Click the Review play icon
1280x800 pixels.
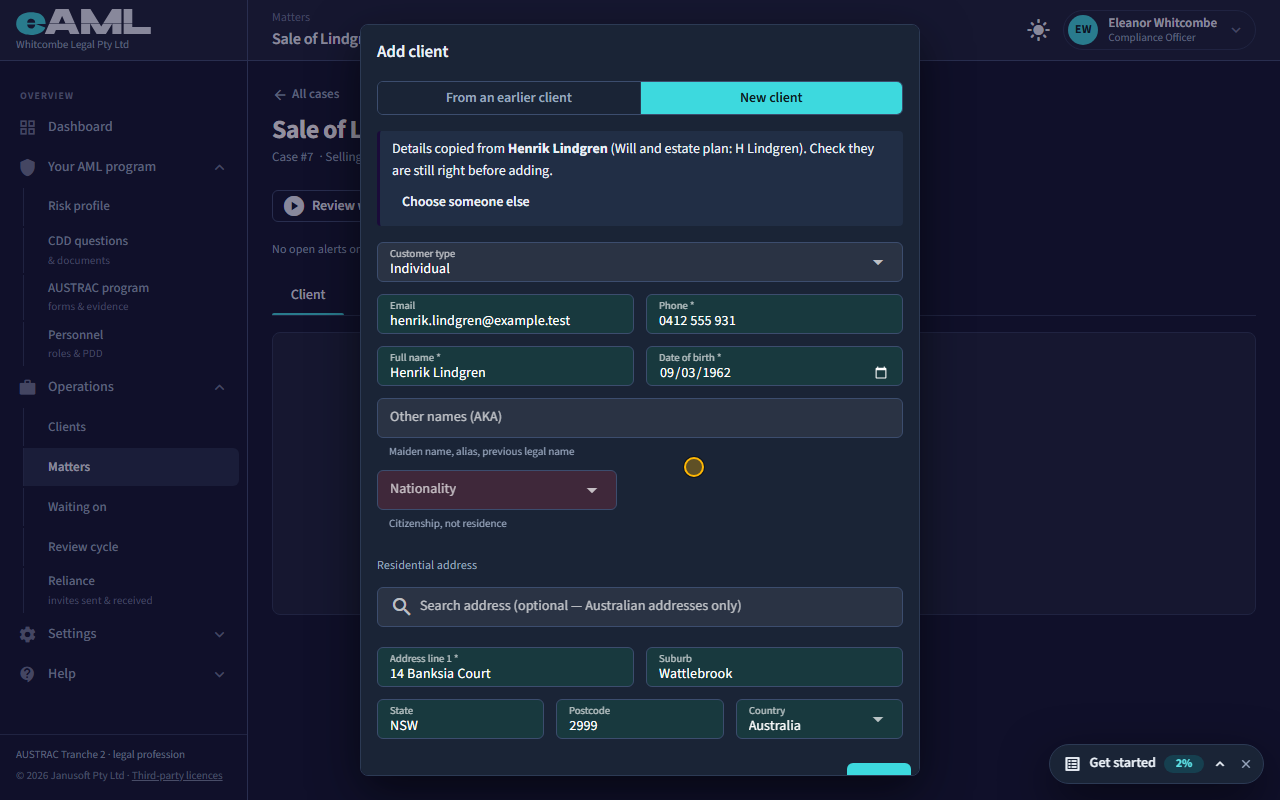294,205
